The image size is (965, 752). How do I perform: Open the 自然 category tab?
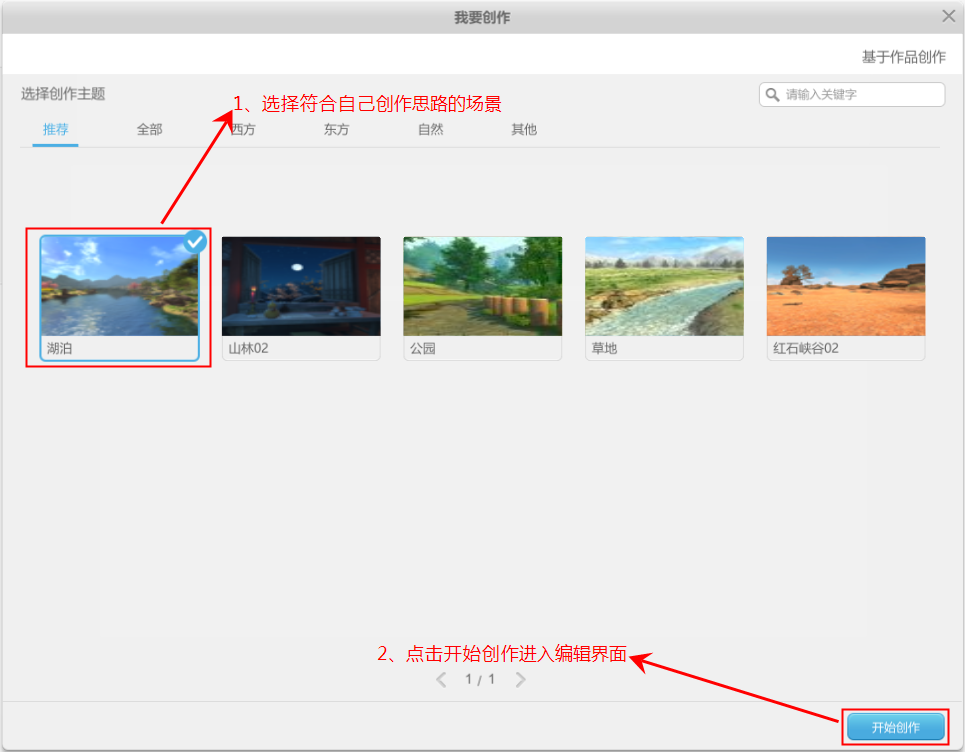(x=430, y=129)
